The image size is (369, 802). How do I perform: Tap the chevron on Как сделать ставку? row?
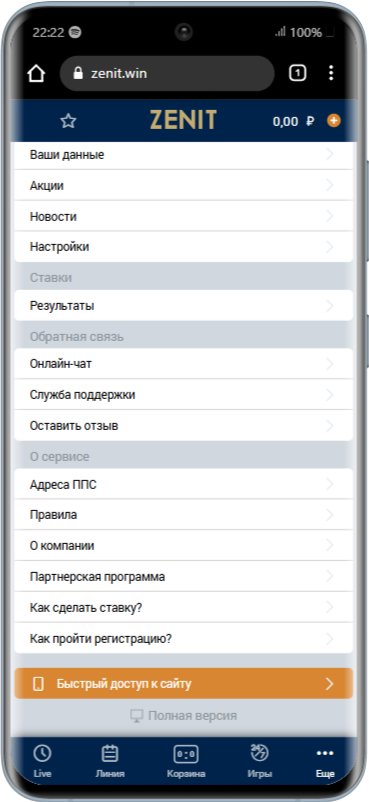(330, 608)
